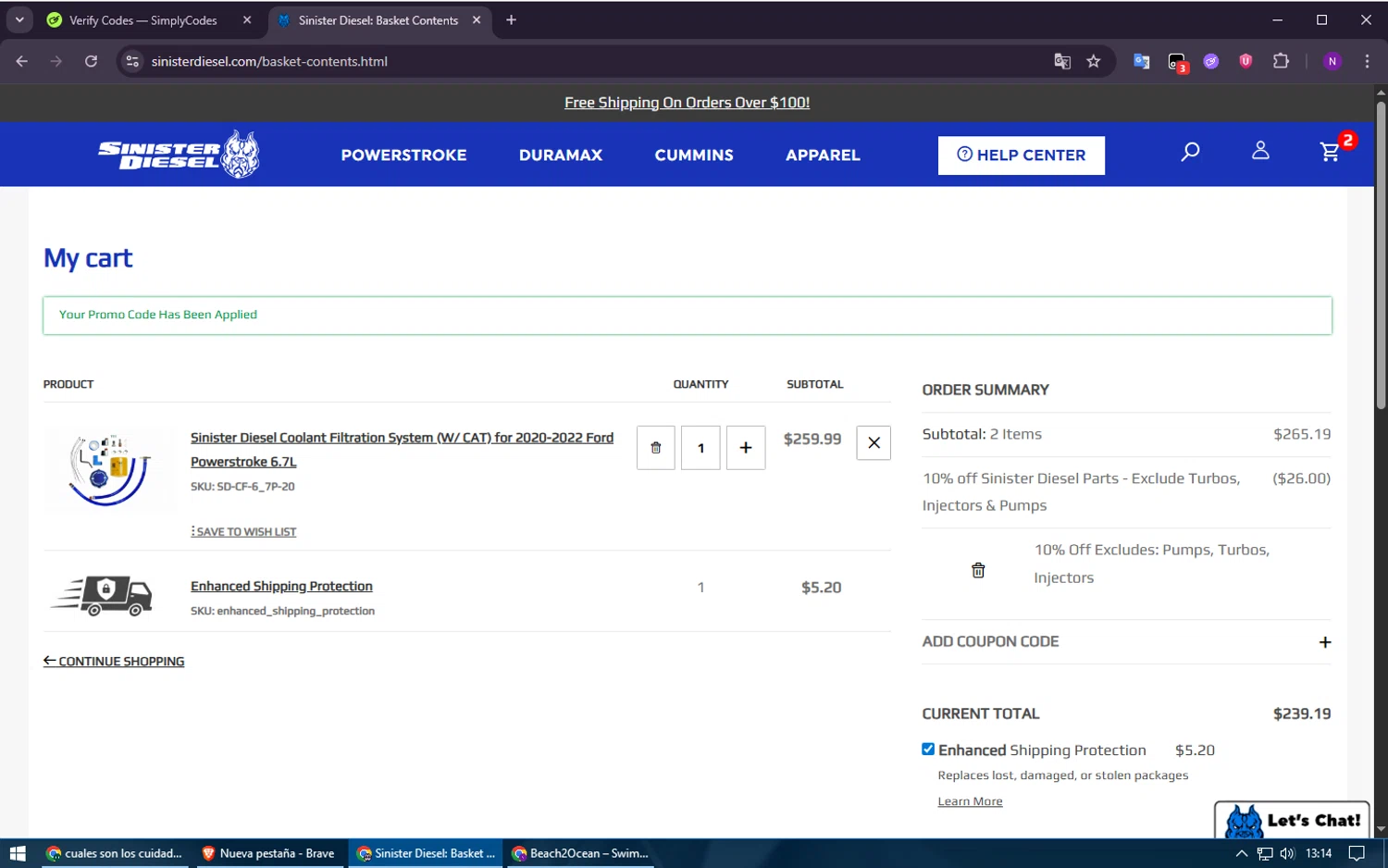Reload the current page
This screenshot has height=868, width=1388.
[91, 61]
